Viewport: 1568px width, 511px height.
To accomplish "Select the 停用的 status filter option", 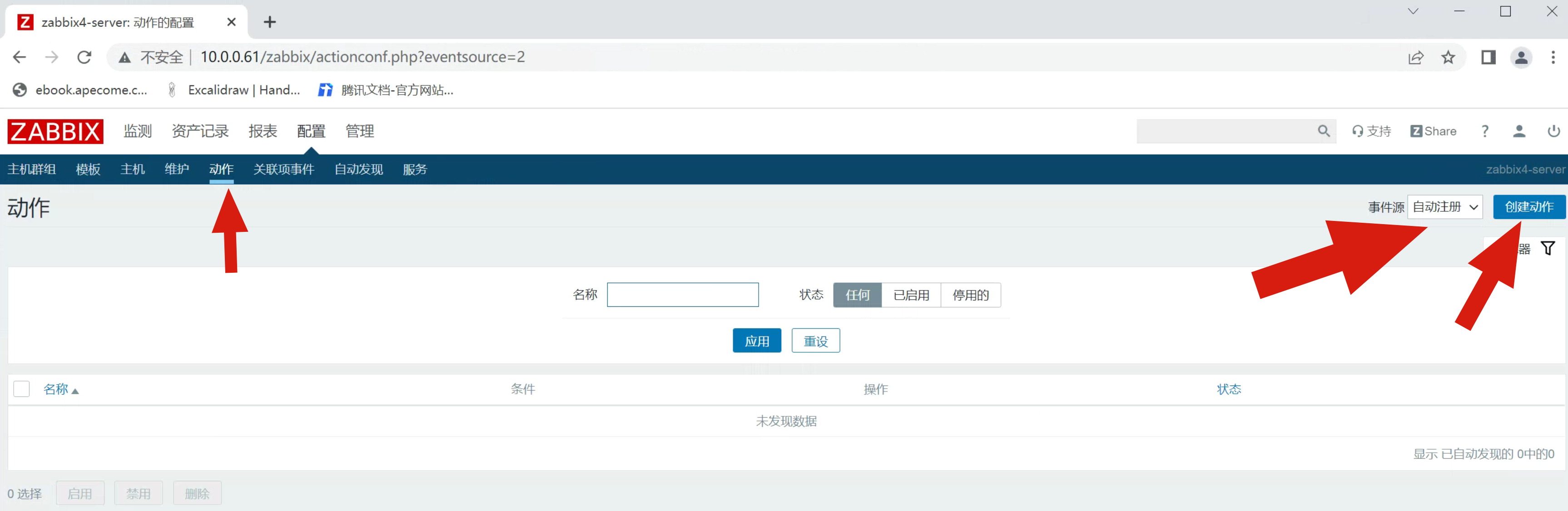I will 970,295.
